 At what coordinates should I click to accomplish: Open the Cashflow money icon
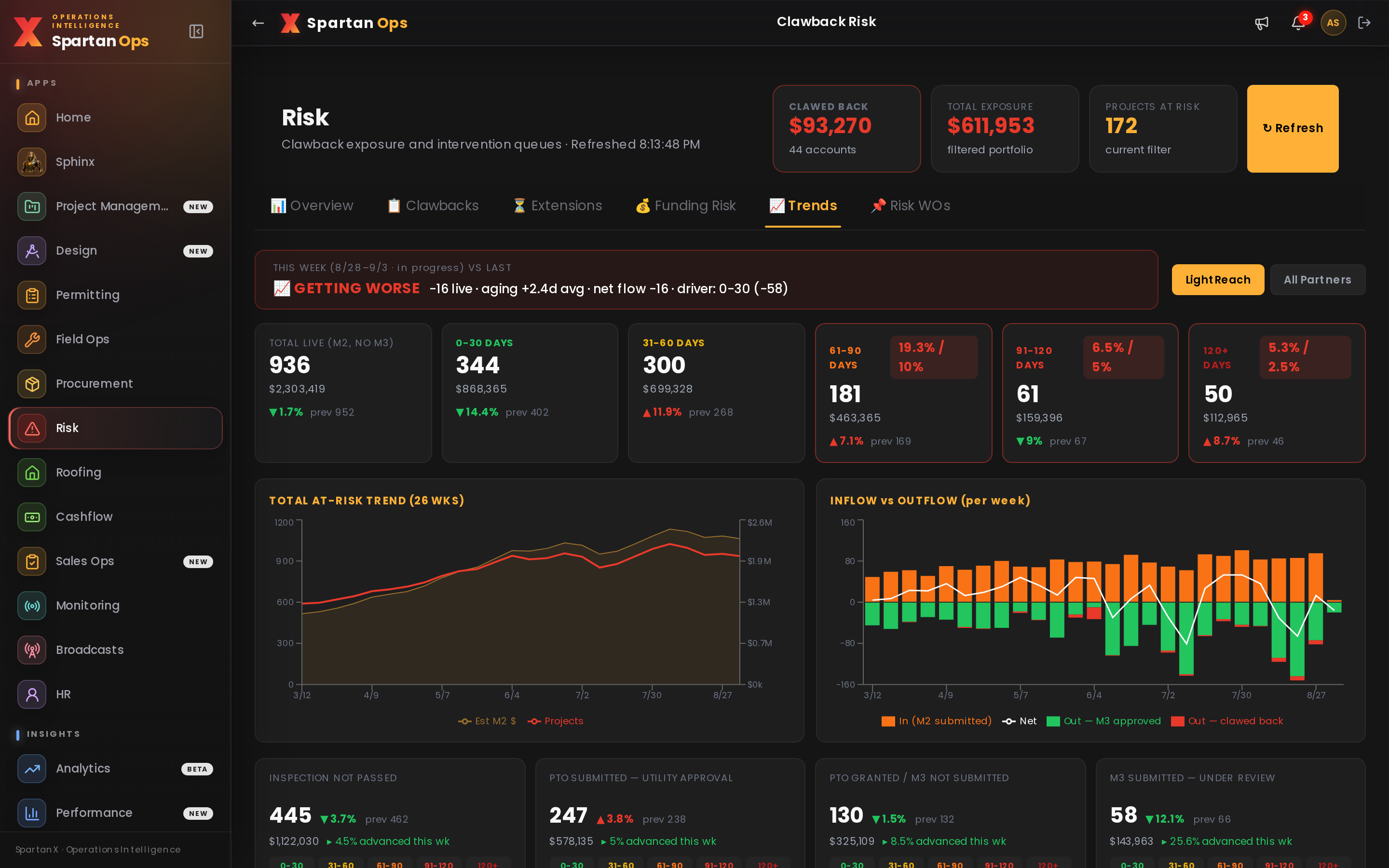[32, 516]
